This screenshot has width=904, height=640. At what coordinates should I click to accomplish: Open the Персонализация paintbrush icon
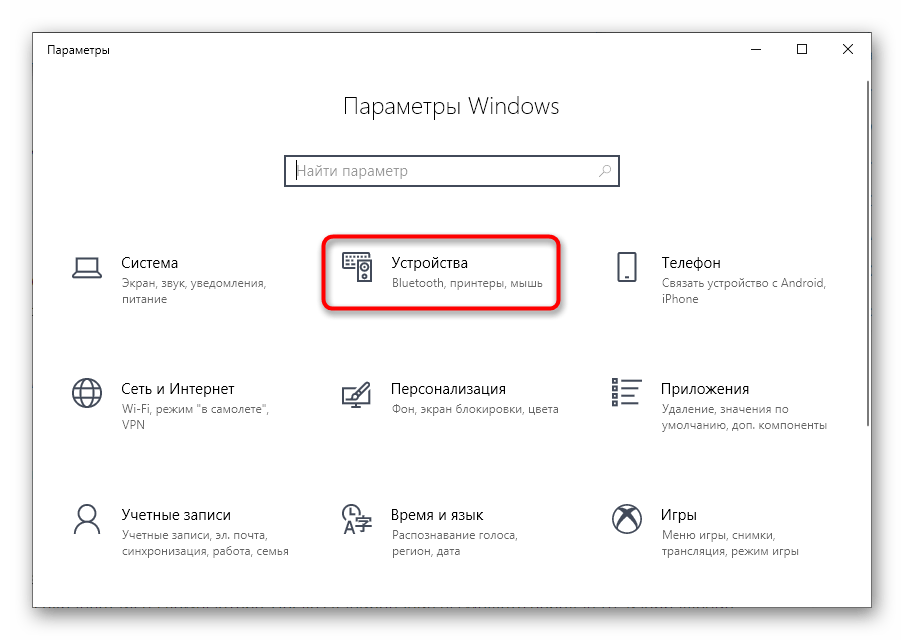[356, 394]
